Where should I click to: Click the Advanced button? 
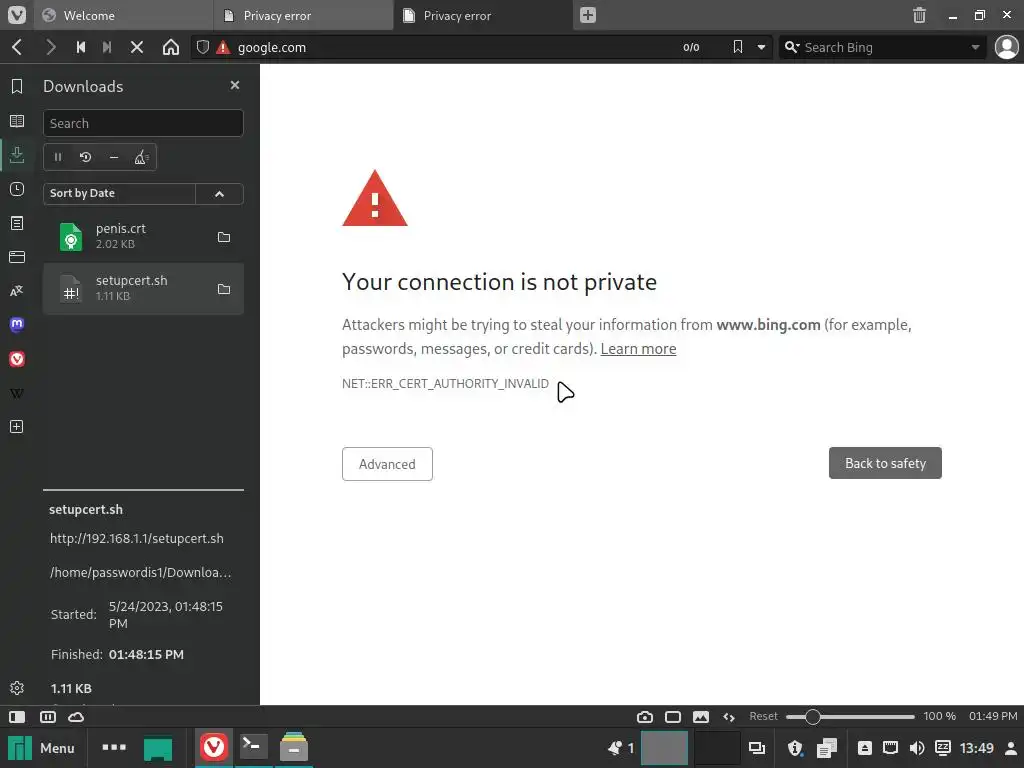point(387,464)
